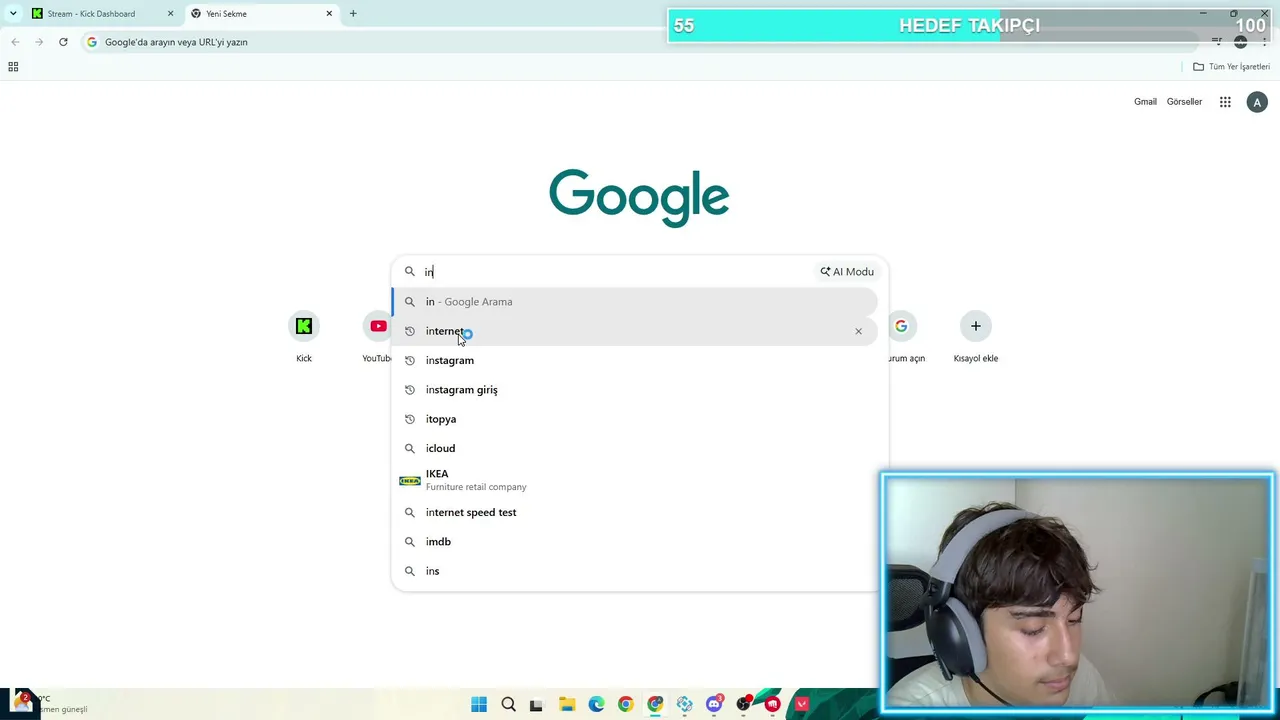This screenshot has width=1280, height=720.
Task: Close the Stream - Kick Dashboard tab
Action: [x=170, y=13]
